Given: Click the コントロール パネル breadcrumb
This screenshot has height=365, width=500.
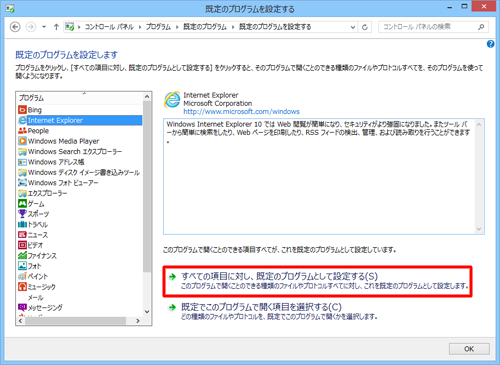Looking at the screenshot, I should click(109, 27).
